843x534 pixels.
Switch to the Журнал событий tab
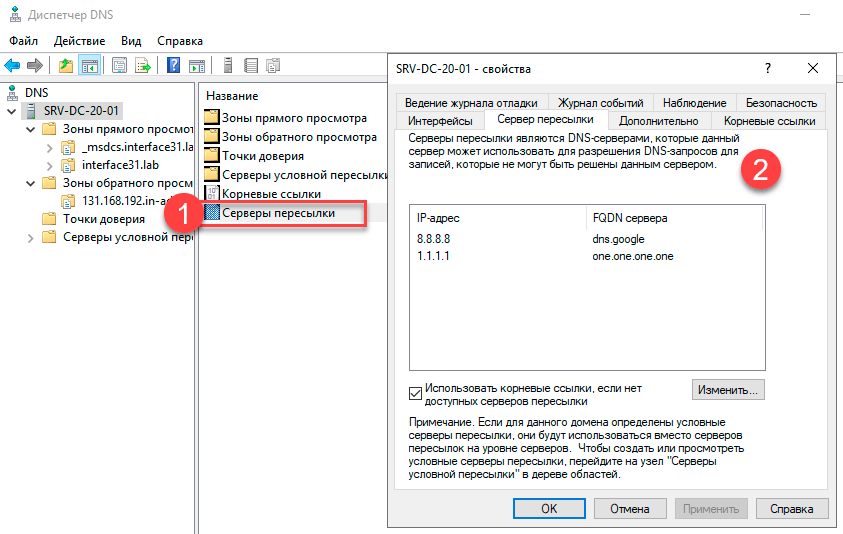coord(600,103)
